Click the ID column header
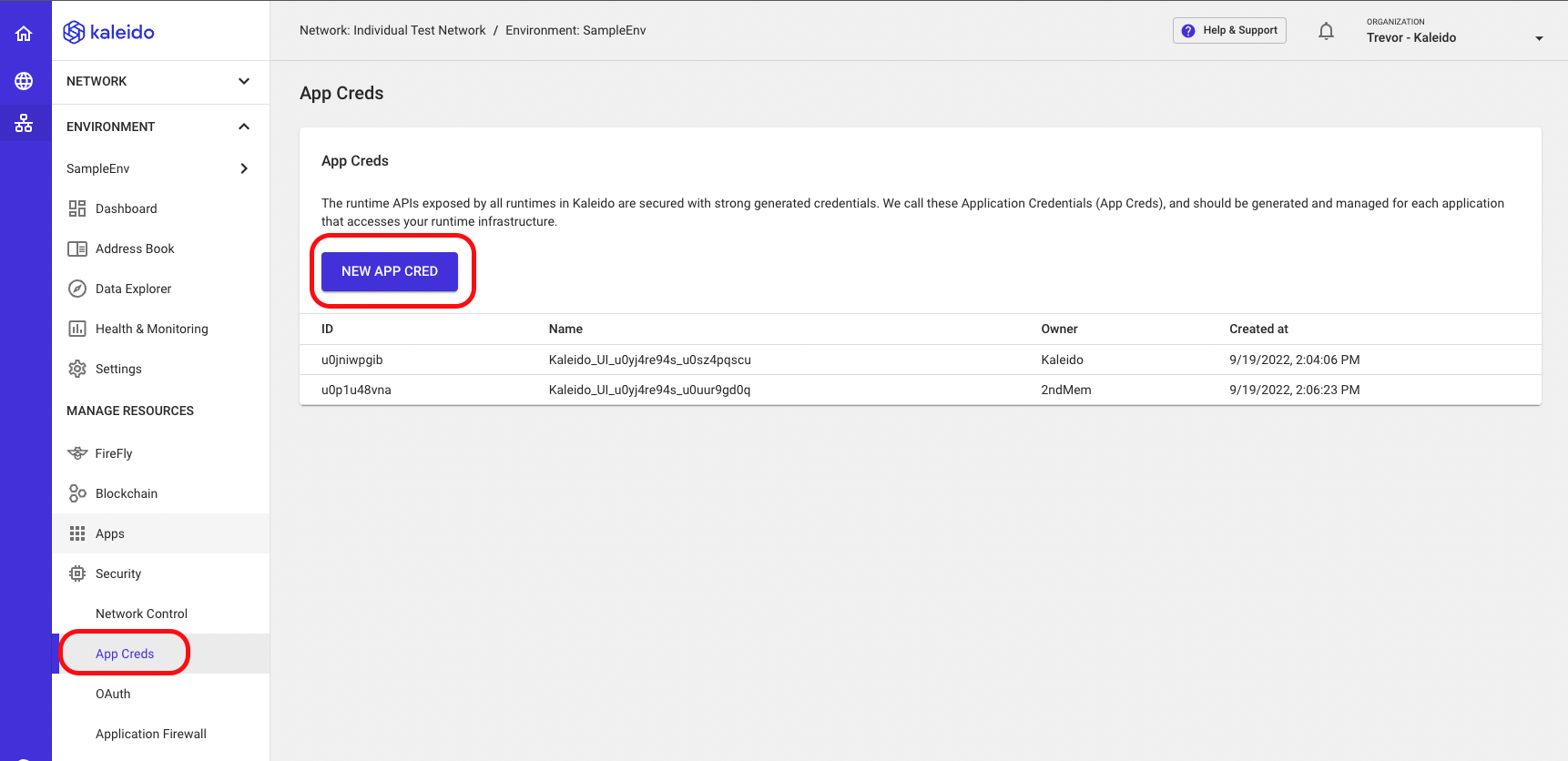1568x761 pixels. pyautogui.click(x=327, y=329)
